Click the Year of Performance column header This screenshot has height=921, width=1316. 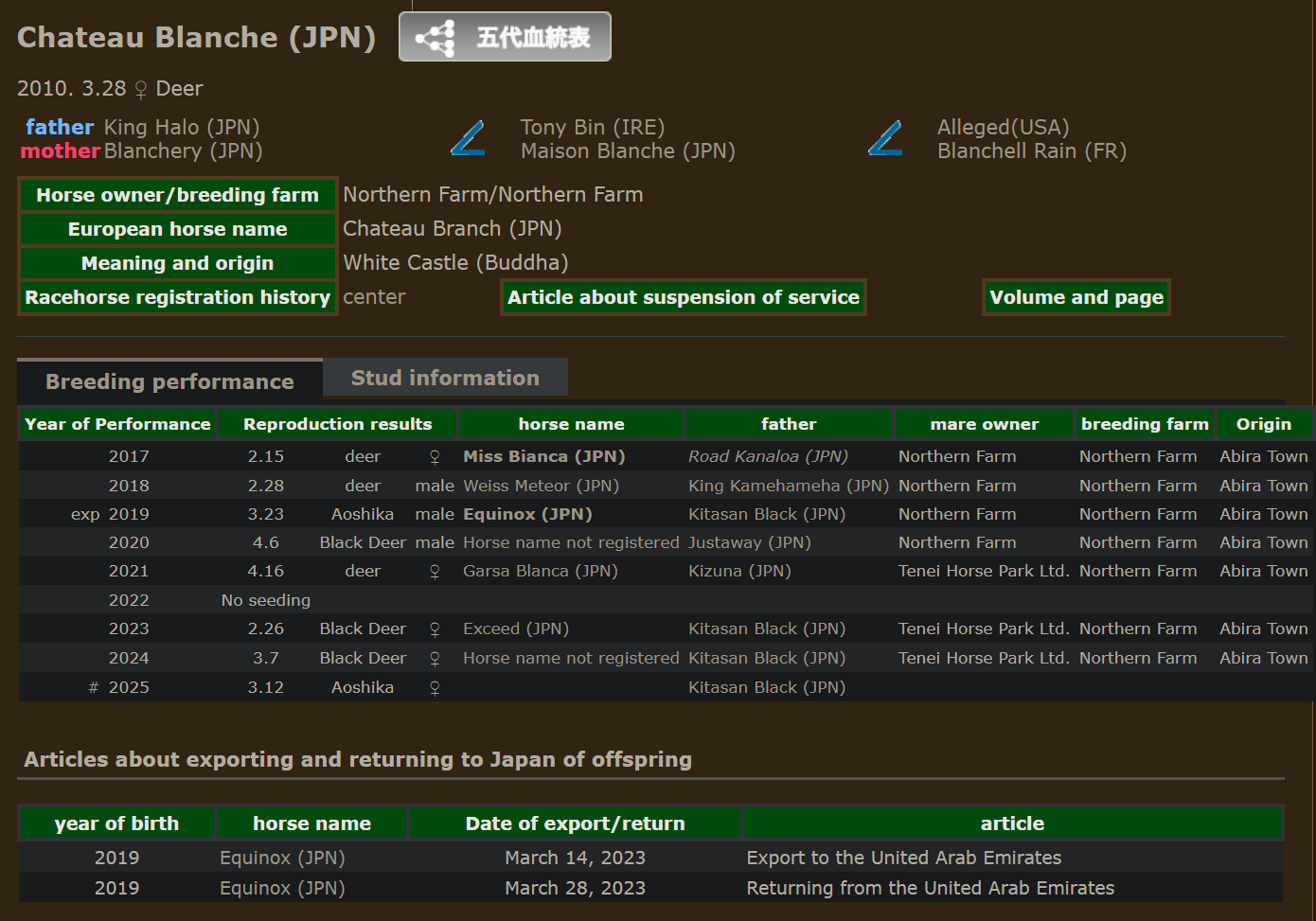117,424
